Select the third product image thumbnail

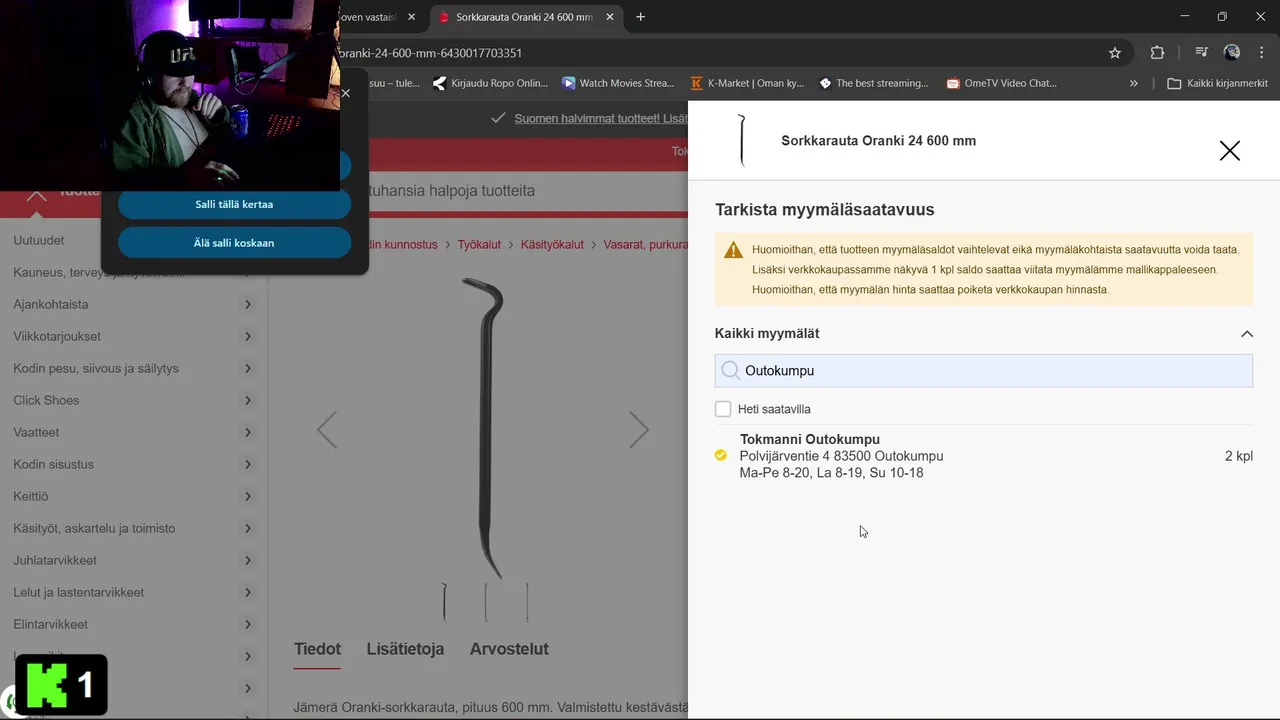(x=527, y=602)
